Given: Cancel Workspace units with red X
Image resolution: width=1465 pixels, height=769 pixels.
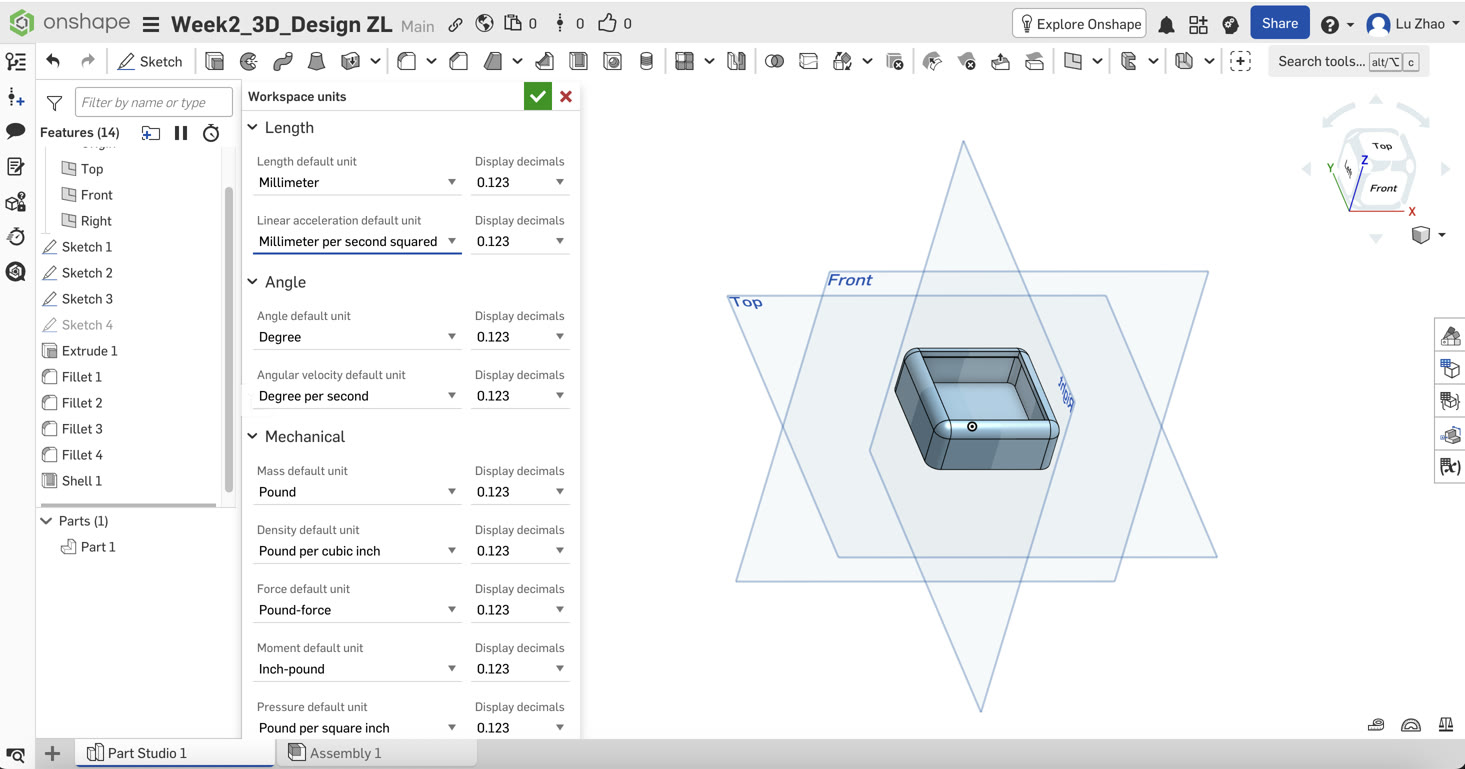Looking at the screenshot, I should [x=566, y=96].
